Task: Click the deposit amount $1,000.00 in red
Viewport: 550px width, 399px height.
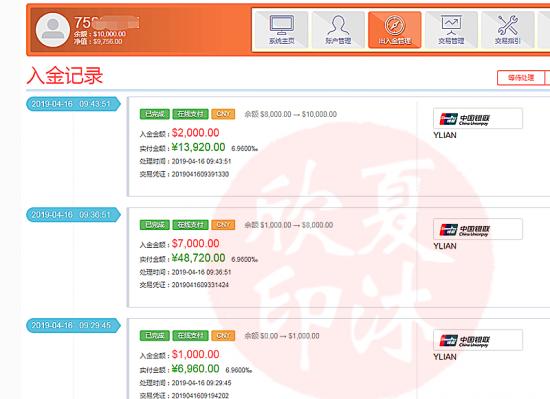Action: (195, 354)
